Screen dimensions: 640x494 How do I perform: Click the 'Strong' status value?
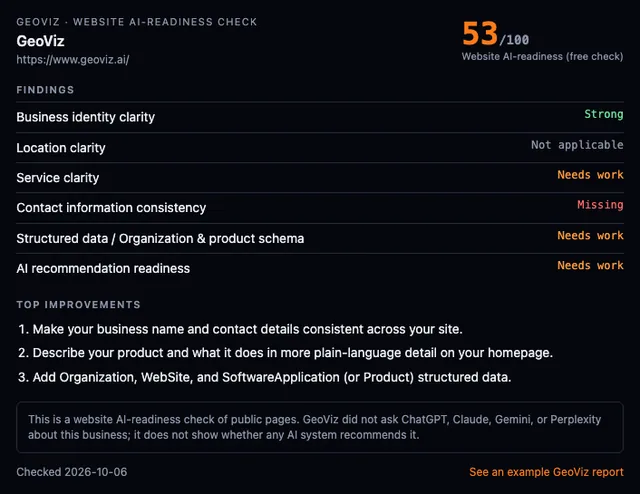tap(604, 114)
